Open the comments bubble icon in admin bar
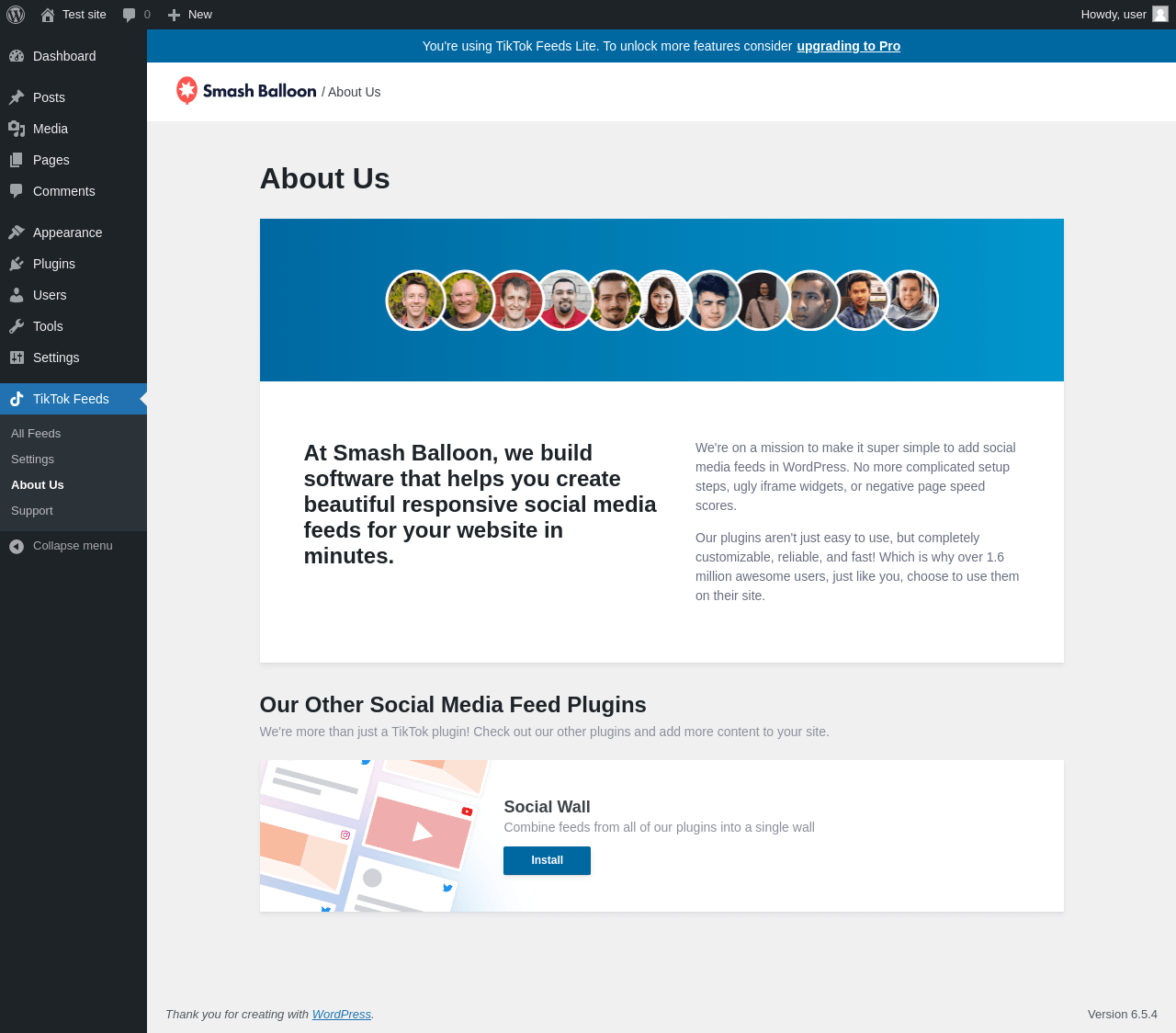 pos(130,15)
